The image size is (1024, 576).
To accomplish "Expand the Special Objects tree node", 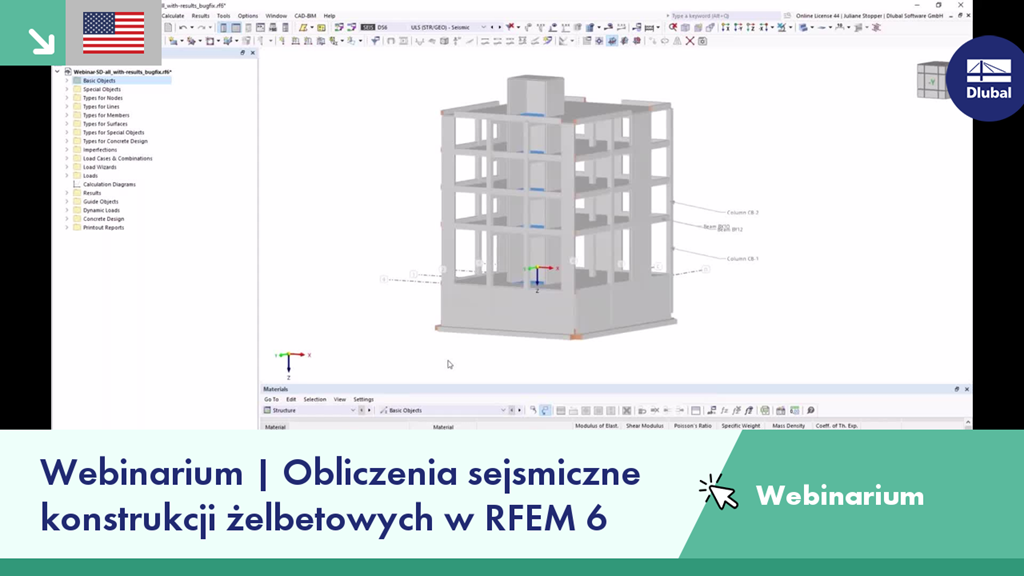I will [x=67, y=89].
